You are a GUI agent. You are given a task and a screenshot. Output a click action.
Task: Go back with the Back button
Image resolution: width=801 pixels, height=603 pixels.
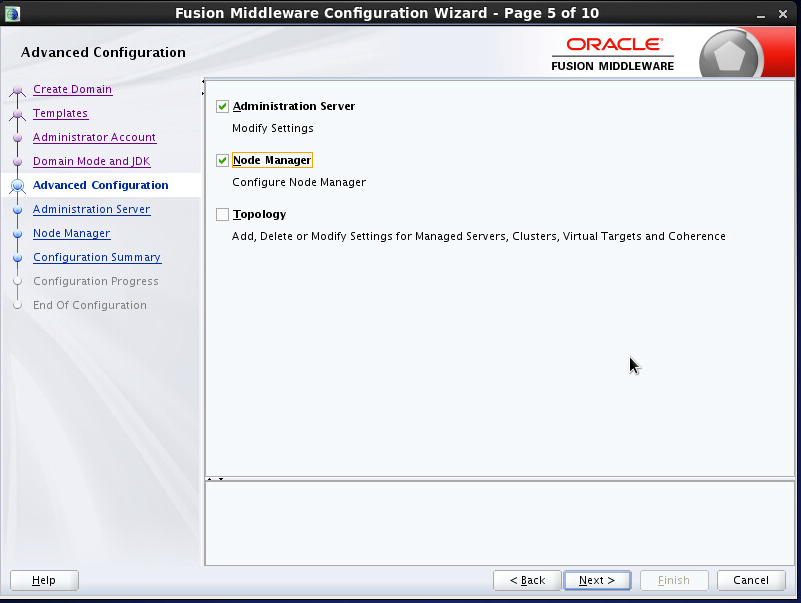527,580
